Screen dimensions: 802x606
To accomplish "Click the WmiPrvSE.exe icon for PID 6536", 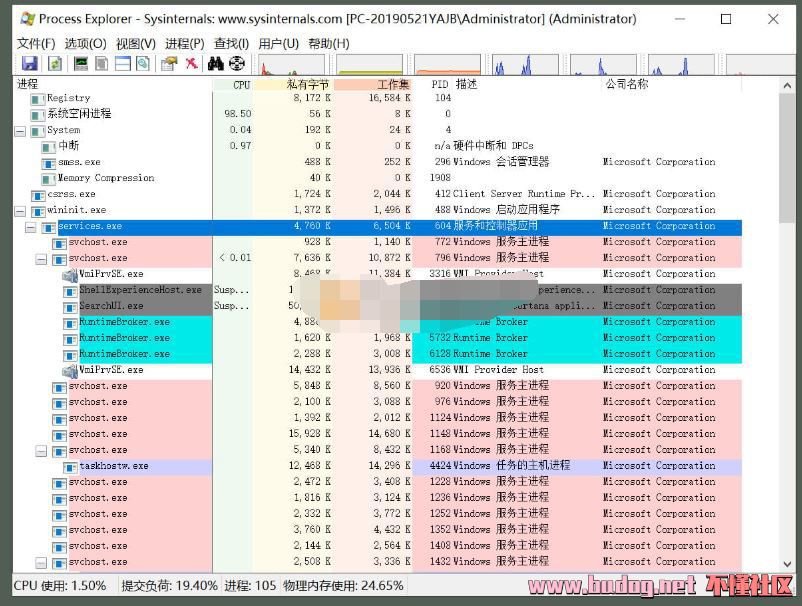I will click(70, 371).
